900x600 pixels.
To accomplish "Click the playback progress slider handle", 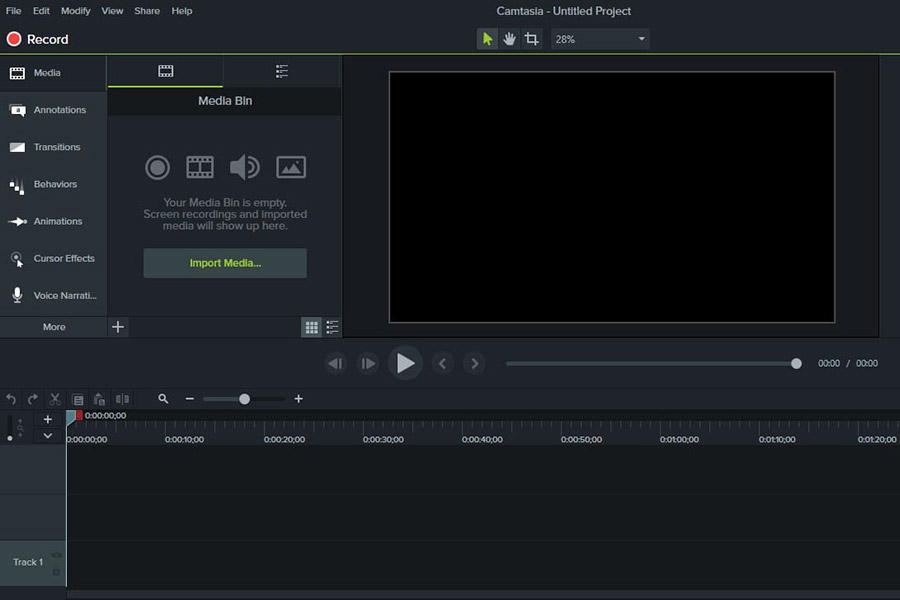I will coord(796,363).
